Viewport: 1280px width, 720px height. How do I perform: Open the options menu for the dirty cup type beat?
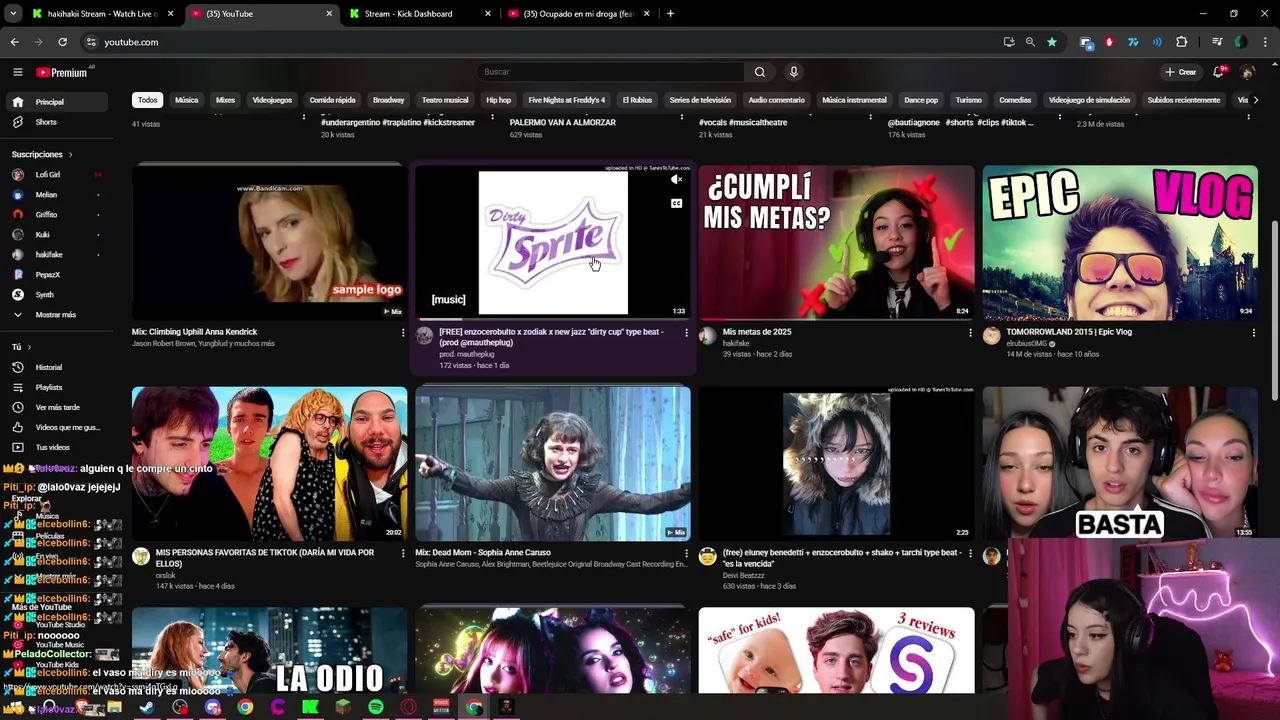[686, 333]
